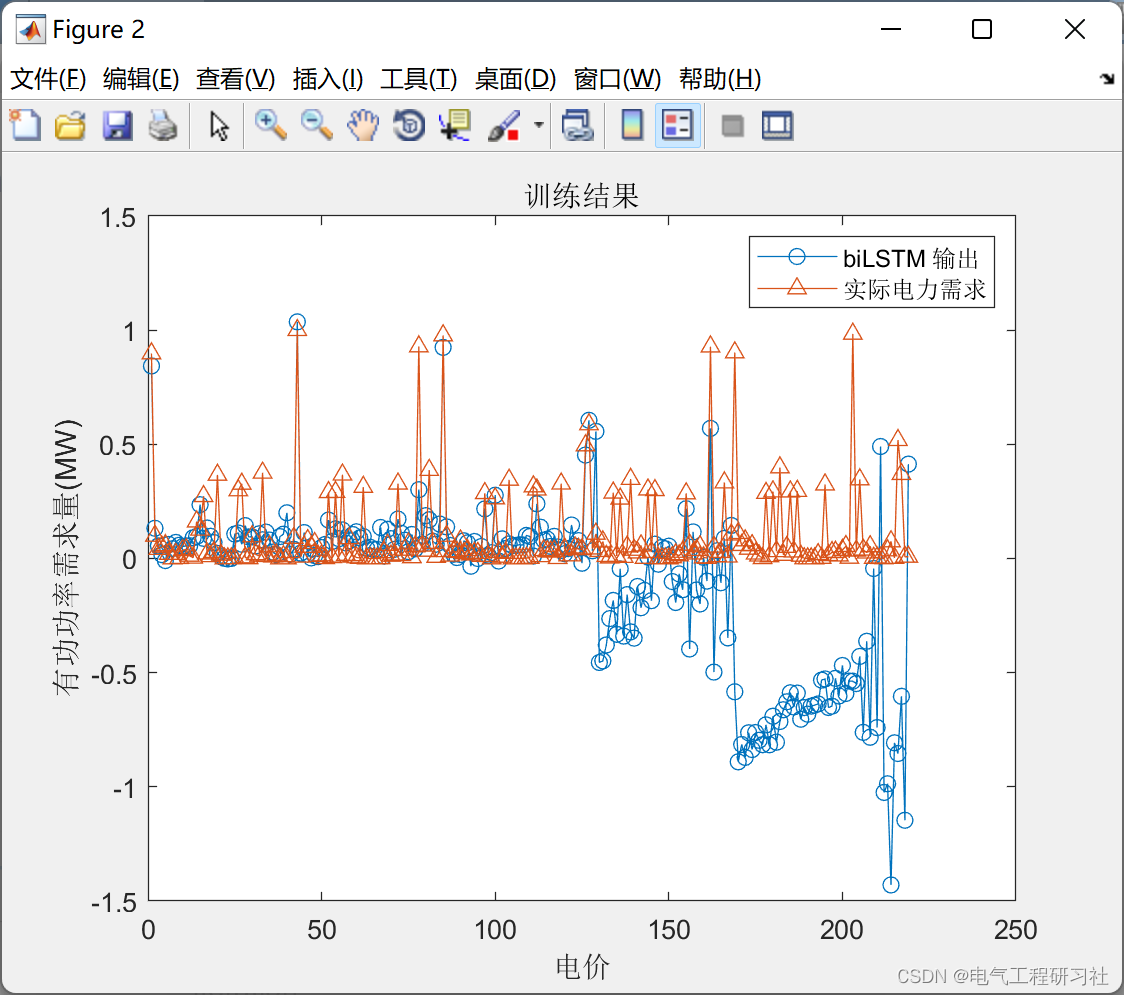Open the 帮助(H) menu
Viewport: 1124px width, 995px height.
point(720,79)
